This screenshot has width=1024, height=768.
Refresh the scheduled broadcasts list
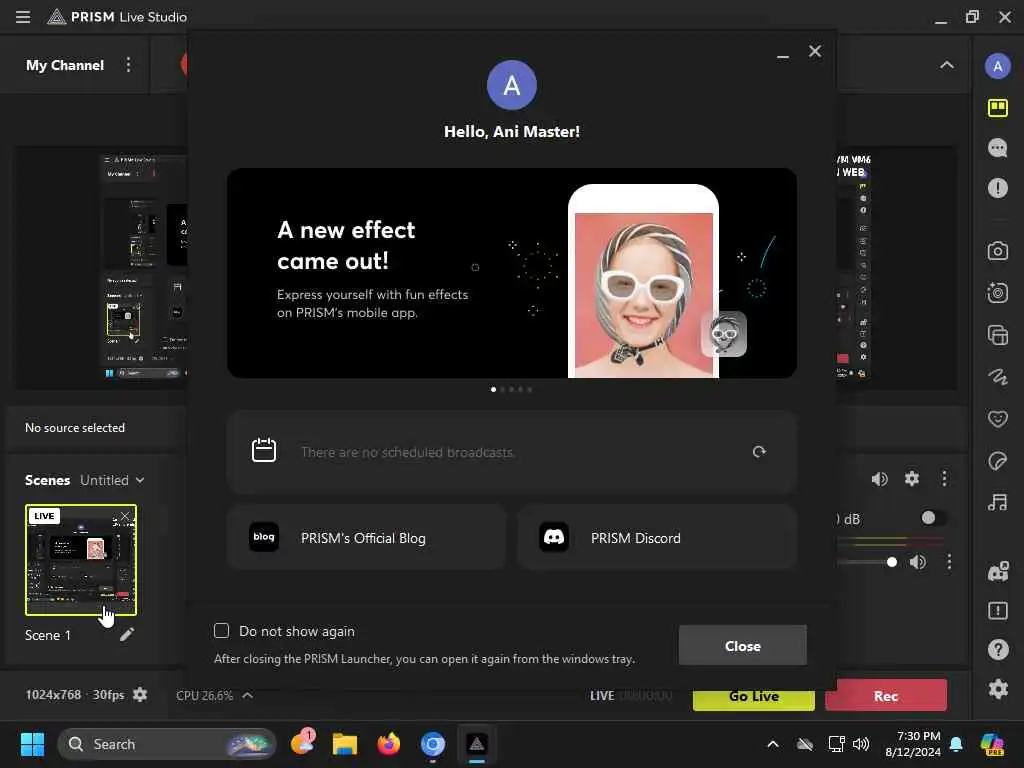(759, 452)
